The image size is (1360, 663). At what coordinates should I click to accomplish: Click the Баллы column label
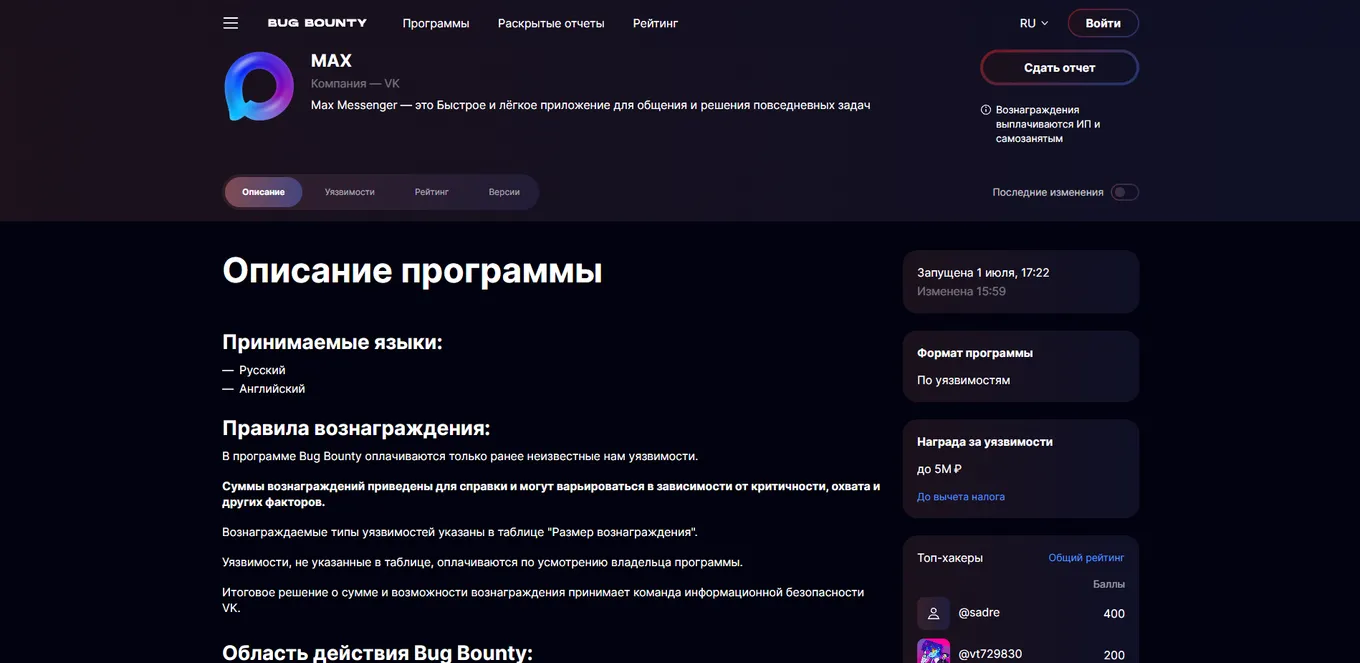[x=1109, y=584]
